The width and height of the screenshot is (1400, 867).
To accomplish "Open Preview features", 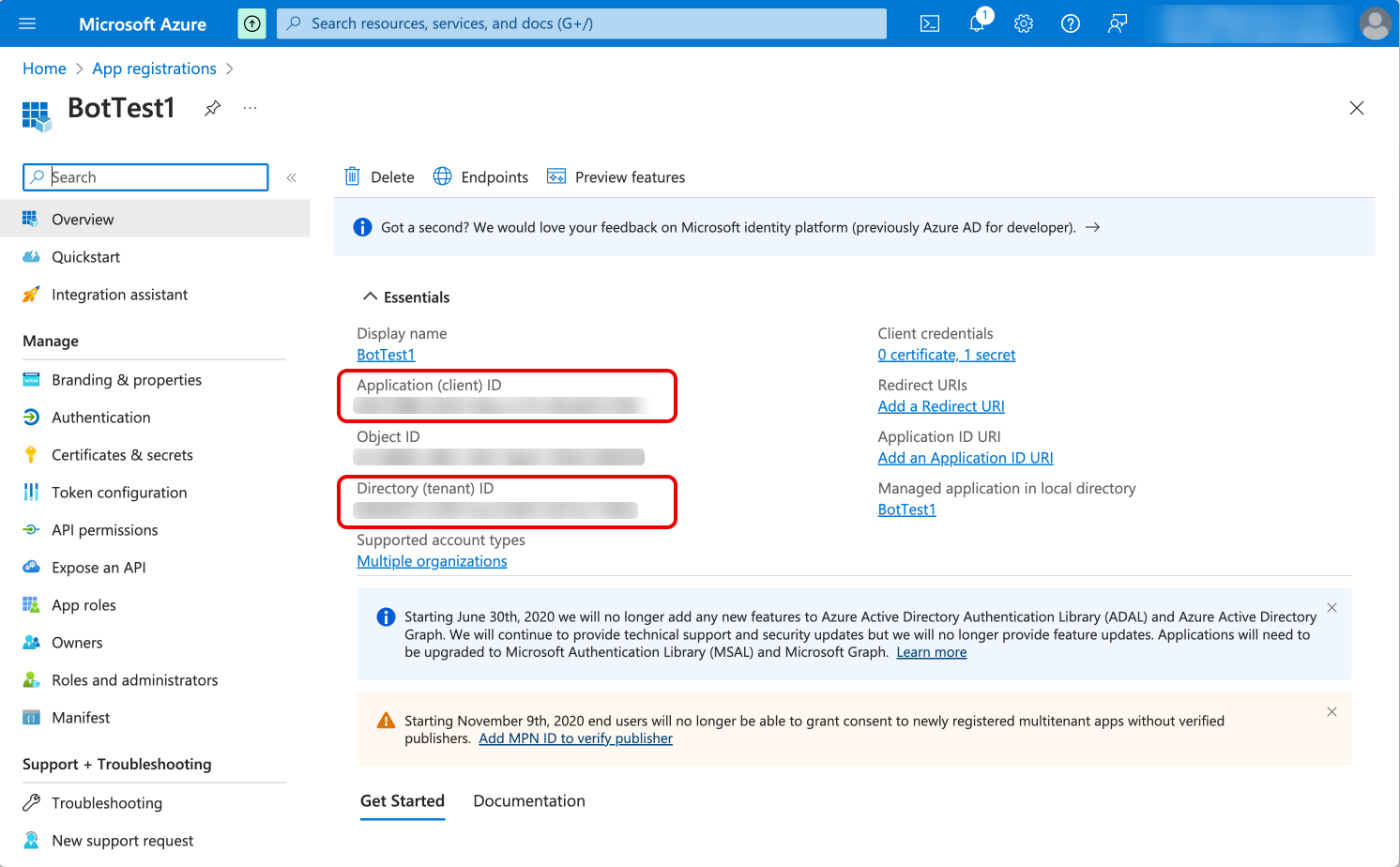I will pos(616,176).
